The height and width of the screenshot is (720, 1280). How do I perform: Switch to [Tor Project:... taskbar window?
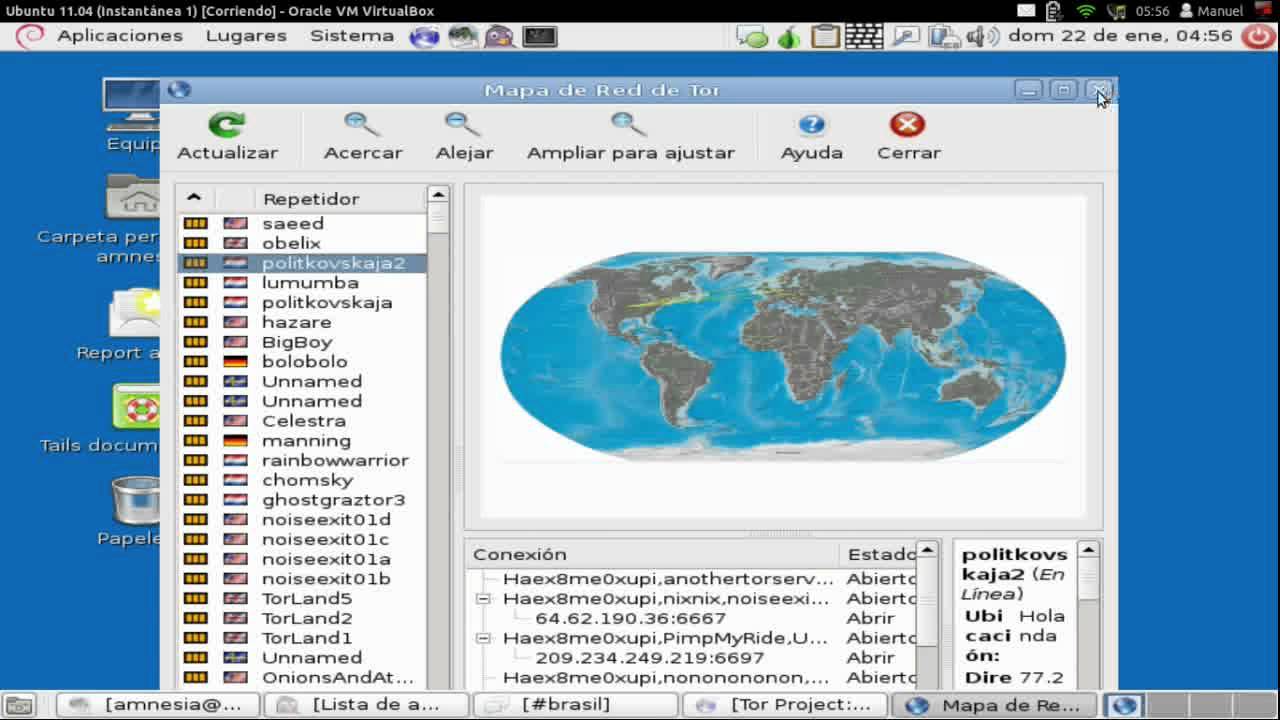click(785, 705)
